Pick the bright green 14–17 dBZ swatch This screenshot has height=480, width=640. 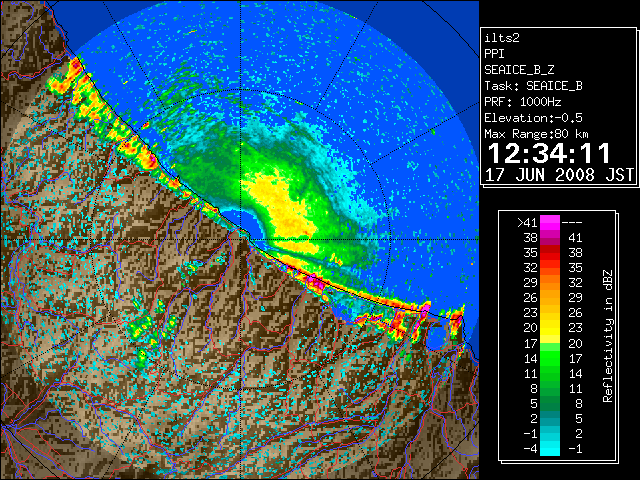(x=550, y=358)
